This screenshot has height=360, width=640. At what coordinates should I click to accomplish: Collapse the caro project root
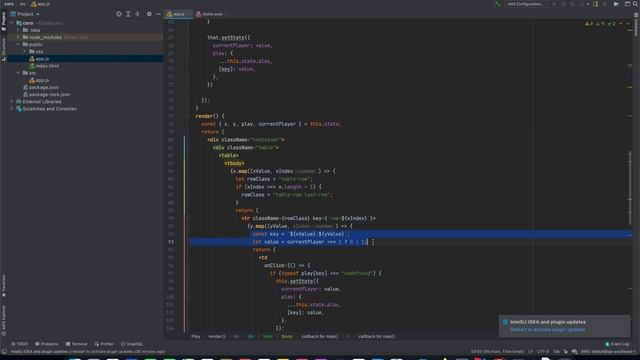point(12,23)
